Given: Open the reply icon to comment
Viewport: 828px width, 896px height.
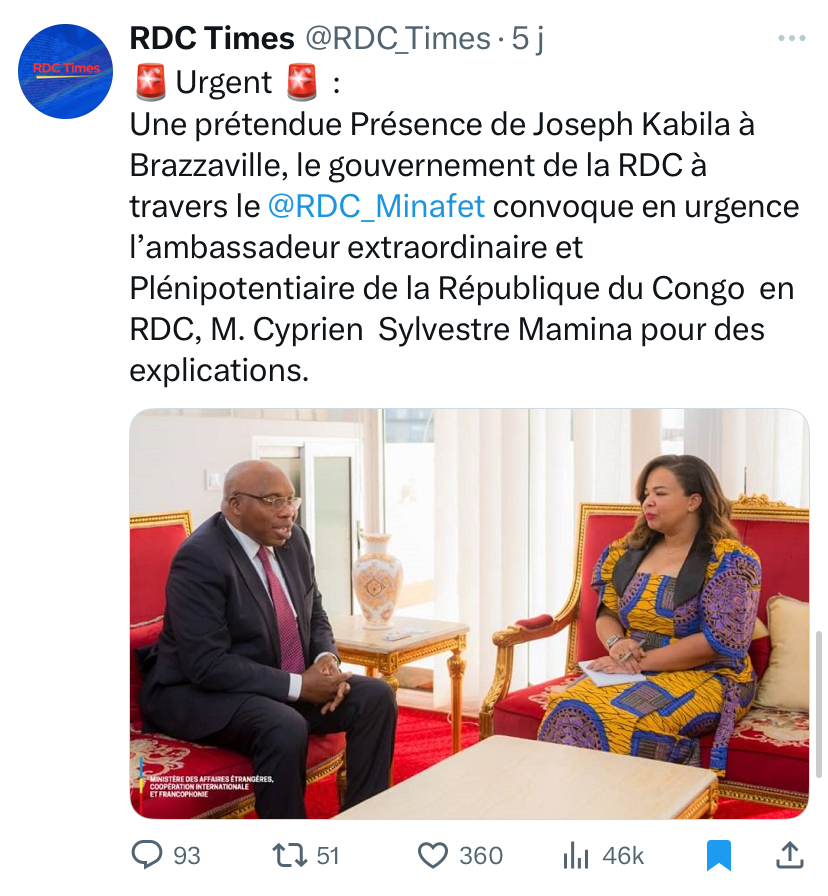Looking at the screenshot, I should (148, 854).
